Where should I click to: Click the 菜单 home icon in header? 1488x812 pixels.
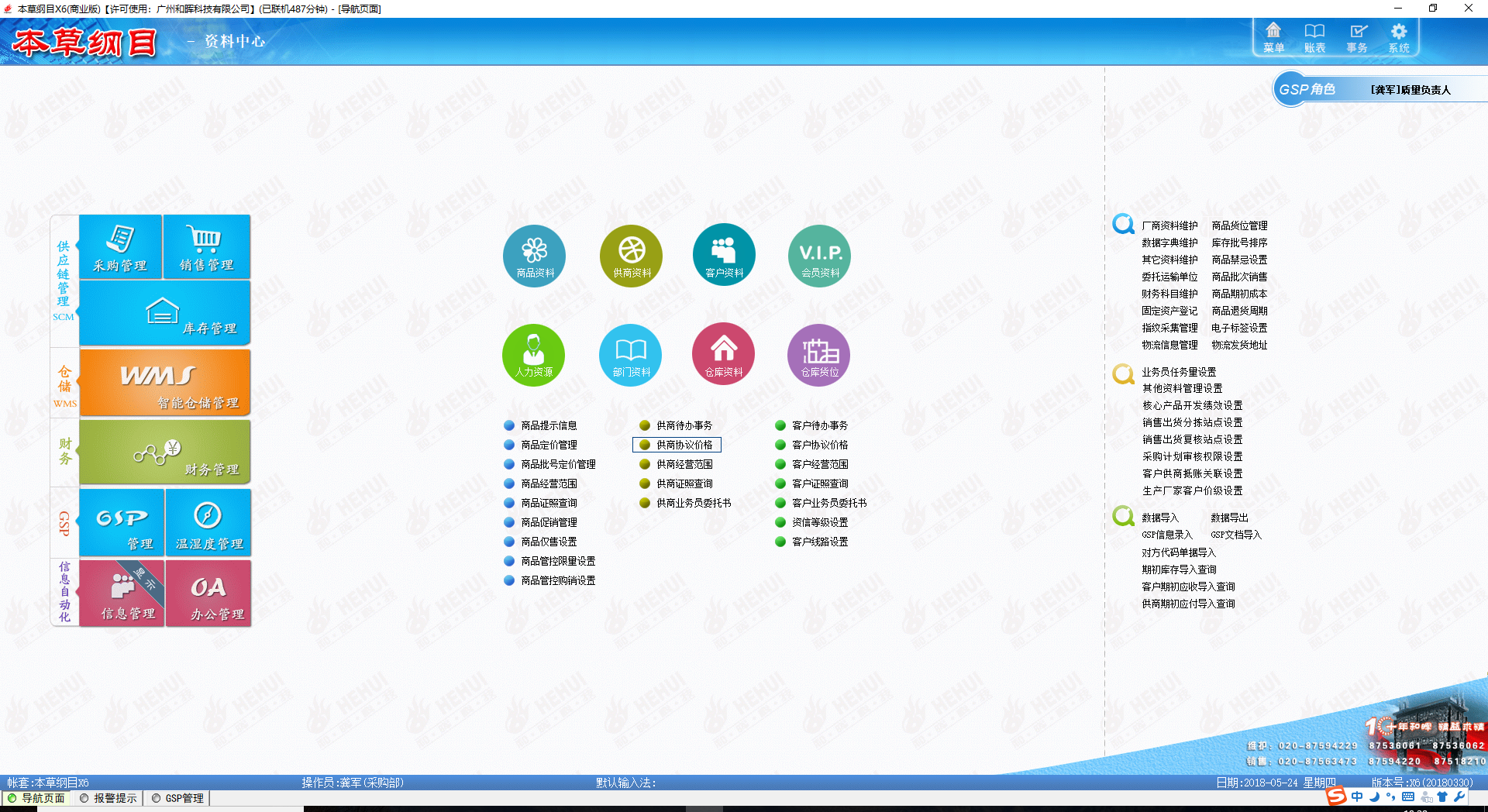point(1273,37)
